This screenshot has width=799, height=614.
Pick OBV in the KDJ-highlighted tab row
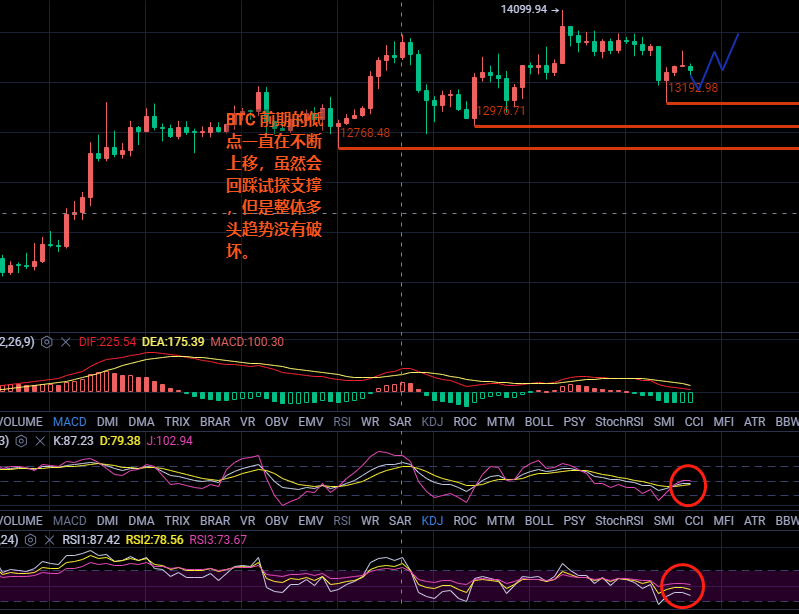point(277,521)
